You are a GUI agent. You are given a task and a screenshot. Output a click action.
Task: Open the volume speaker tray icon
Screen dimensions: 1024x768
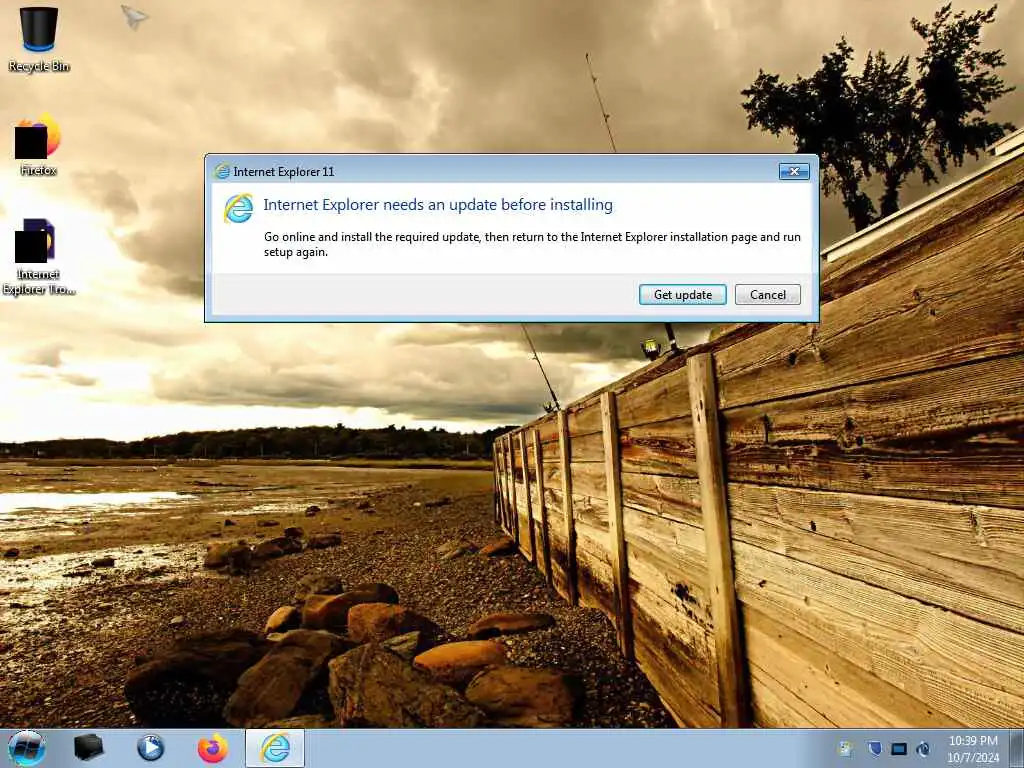(923, 748)
